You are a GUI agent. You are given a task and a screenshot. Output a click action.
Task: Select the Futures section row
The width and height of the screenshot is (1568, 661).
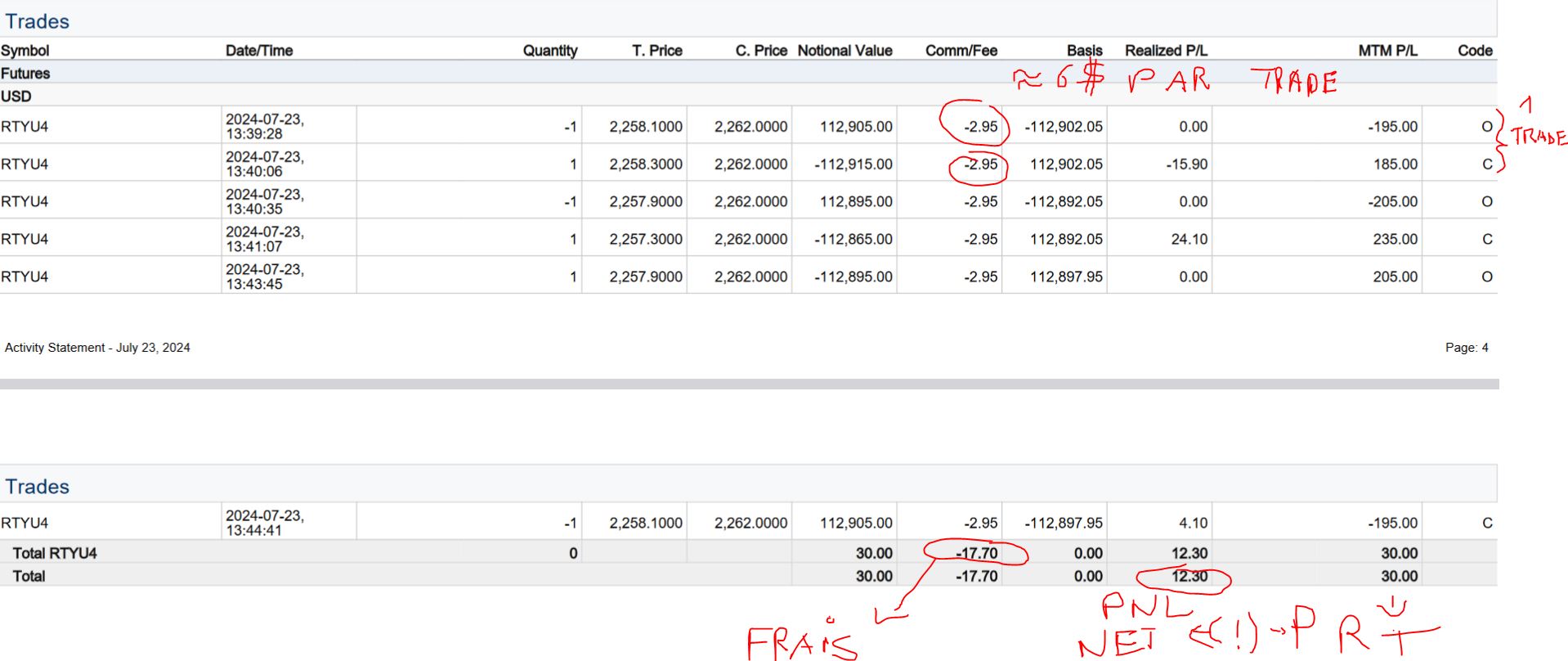pos(748,74)
